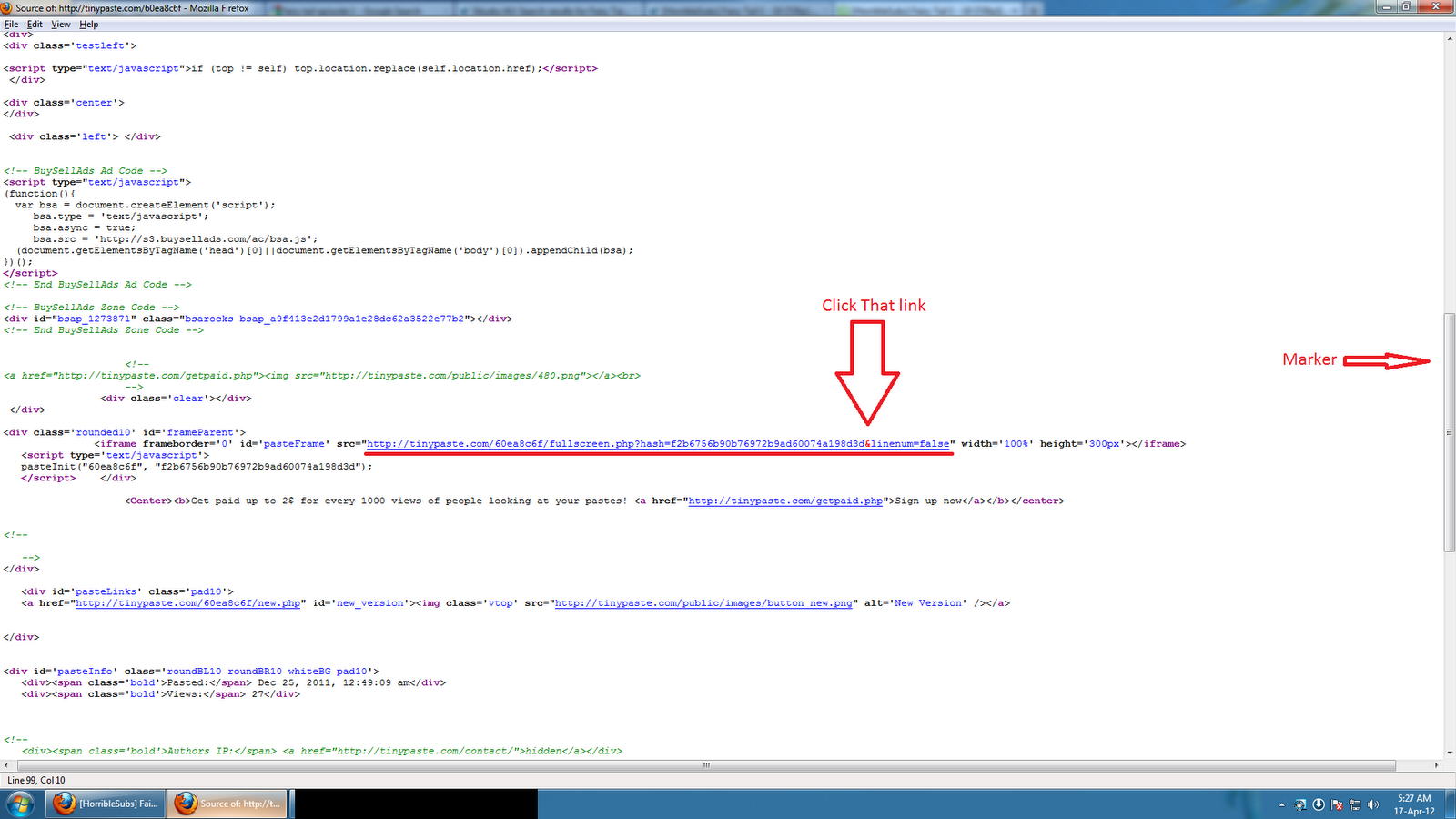The image size is (1456, 819).
Task: Click the line with 'pasteInit("60ea8c6f"'
Action: [197, 467]
